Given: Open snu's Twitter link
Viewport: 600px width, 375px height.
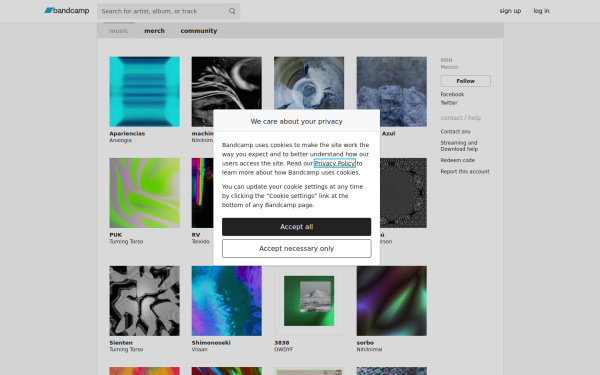Looking at the screenshot, I should 449,103.
